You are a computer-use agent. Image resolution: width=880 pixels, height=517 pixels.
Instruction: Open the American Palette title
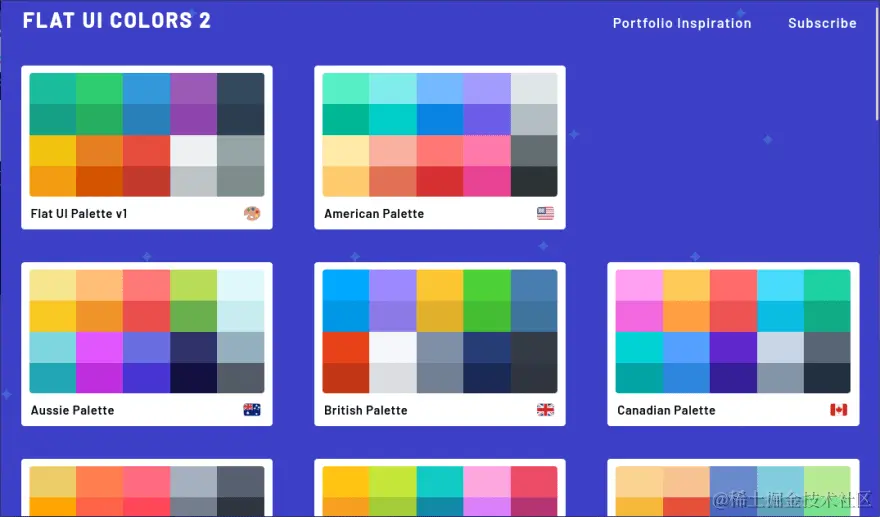[x=374, y=214]
